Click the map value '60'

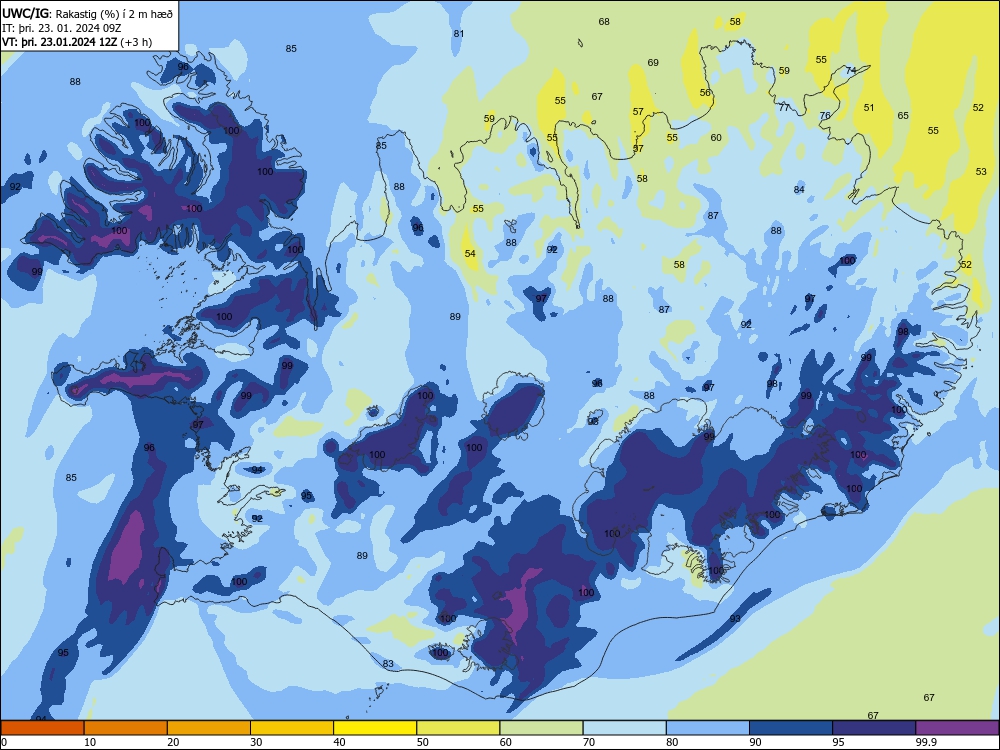[x=716, y=138]
